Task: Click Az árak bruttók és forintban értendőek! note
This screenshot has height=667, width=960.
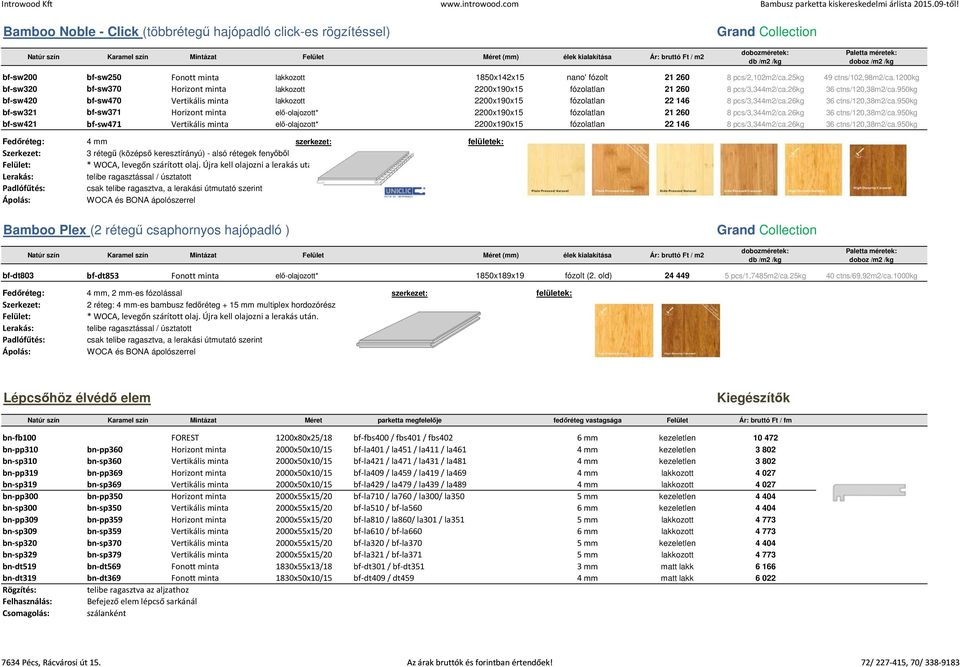Action: pyautogui.click(x=479, y=662)
